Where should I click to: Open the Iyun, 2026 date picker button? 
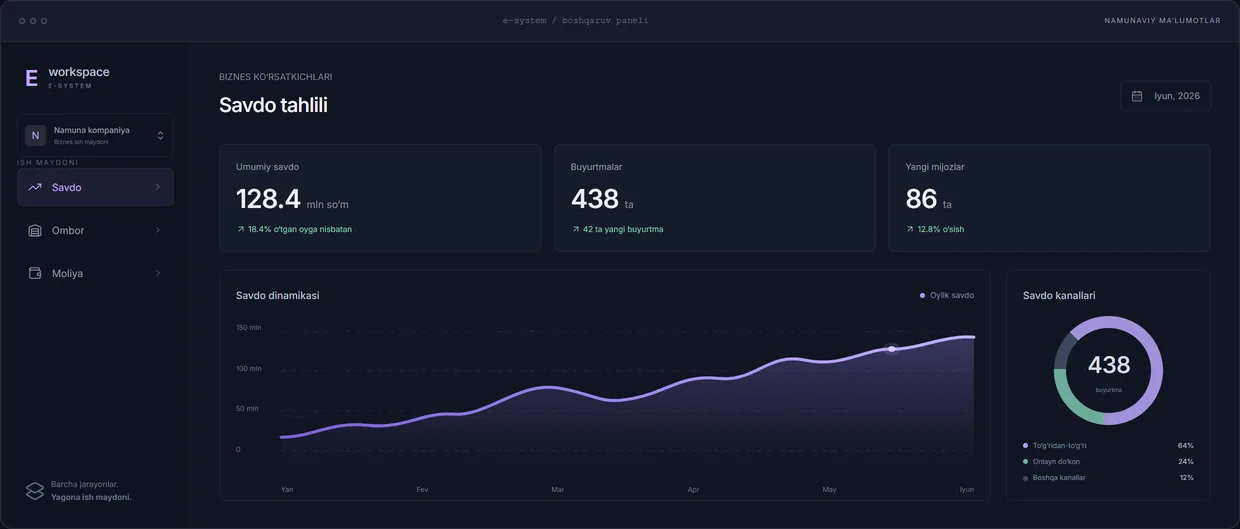point(1165,96)
